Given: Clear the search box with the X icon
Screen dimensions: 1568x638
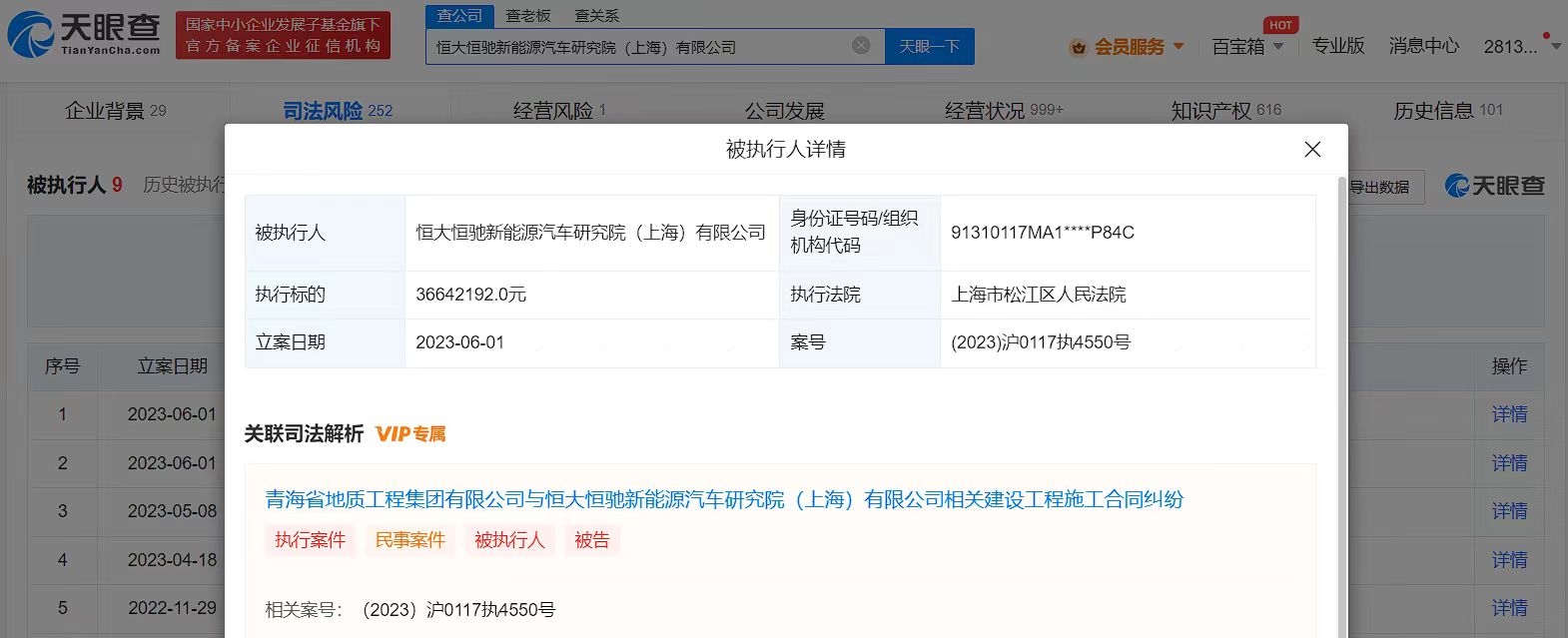Looking at the screenshot, I should click(861, 45).
